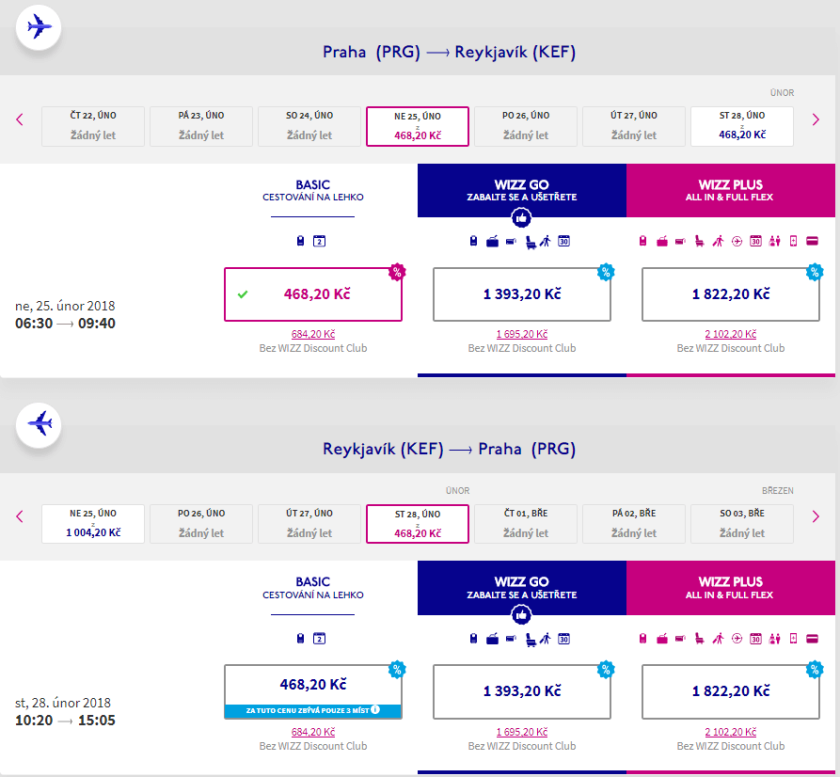Click the discount percent badge on outbound BASIC price
This screenshot has height=777, width=840.
(397, 272)
